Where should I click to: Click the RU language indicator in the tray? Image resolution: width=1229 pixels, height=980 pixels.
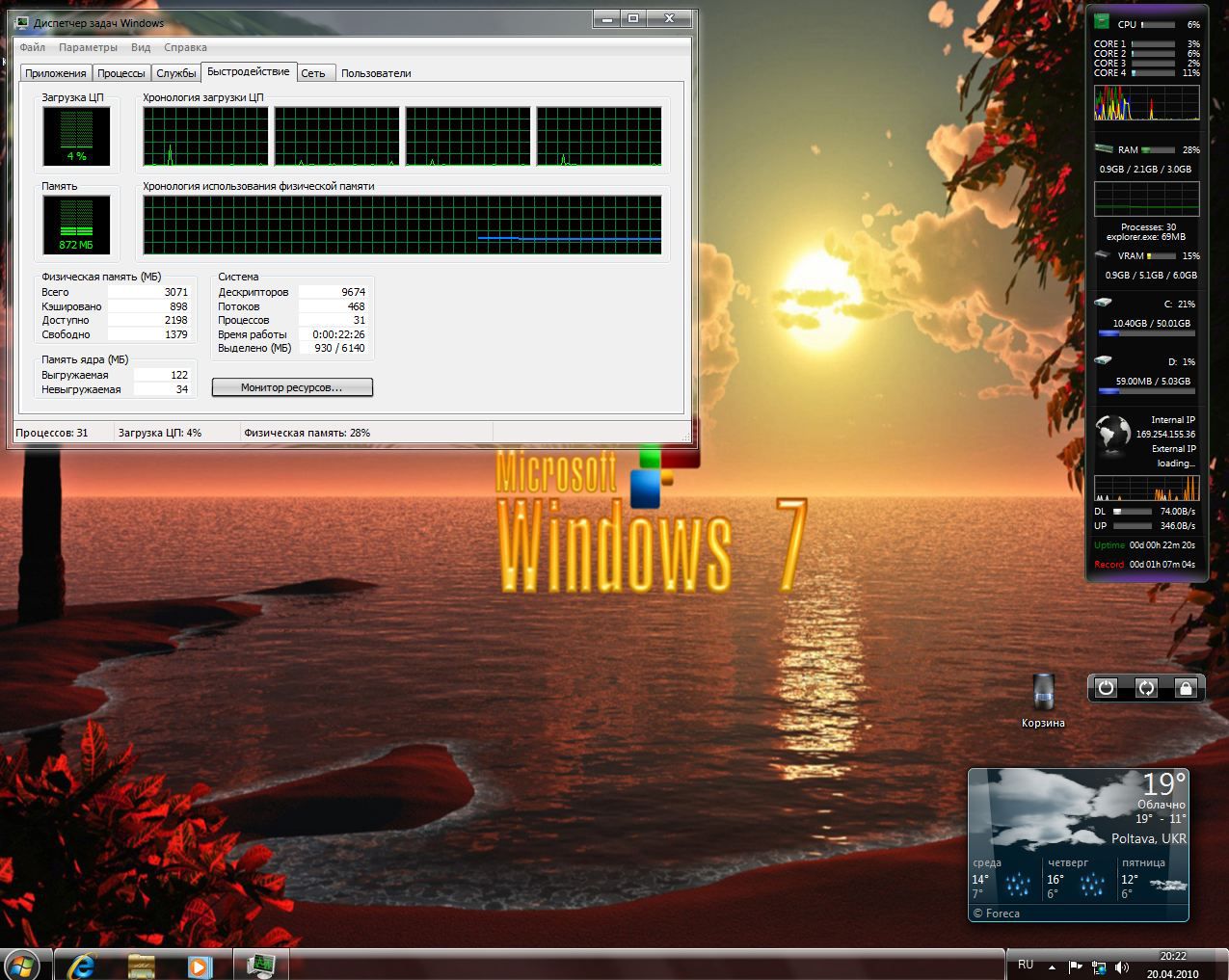pyautogui.click(x=1026, y=965)
